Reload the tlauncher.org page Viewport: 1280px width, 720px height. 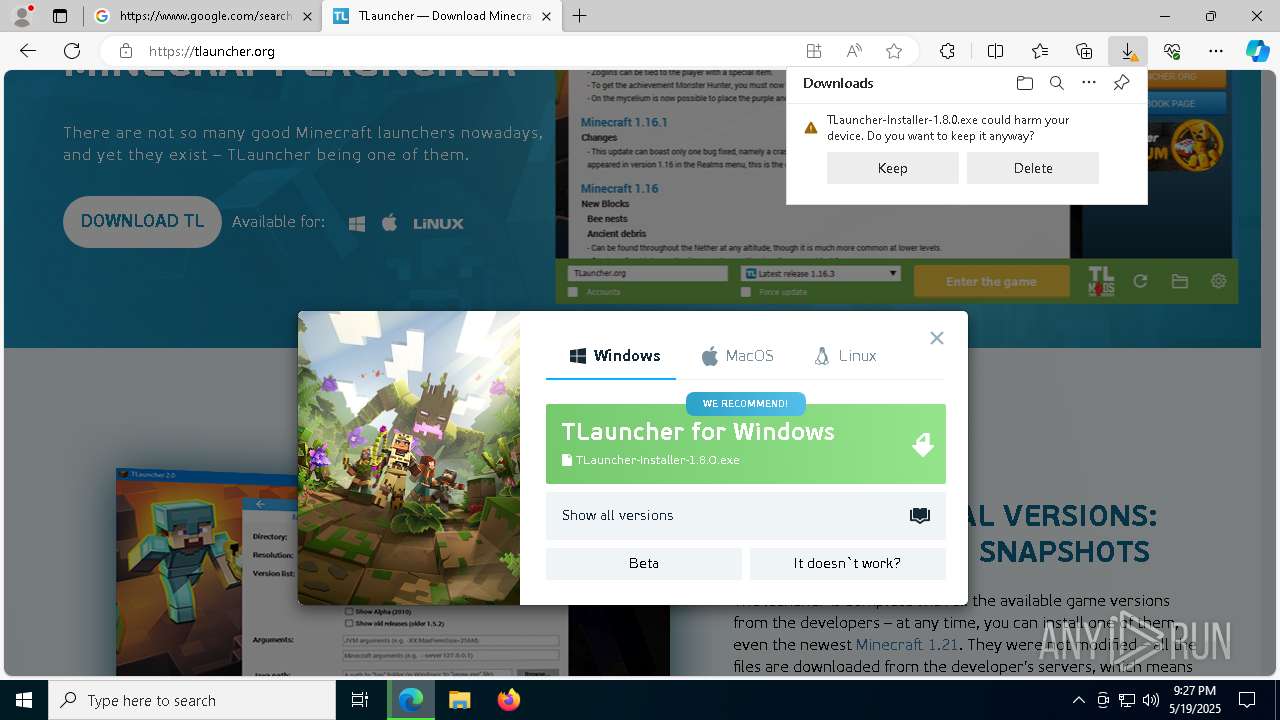72,51
